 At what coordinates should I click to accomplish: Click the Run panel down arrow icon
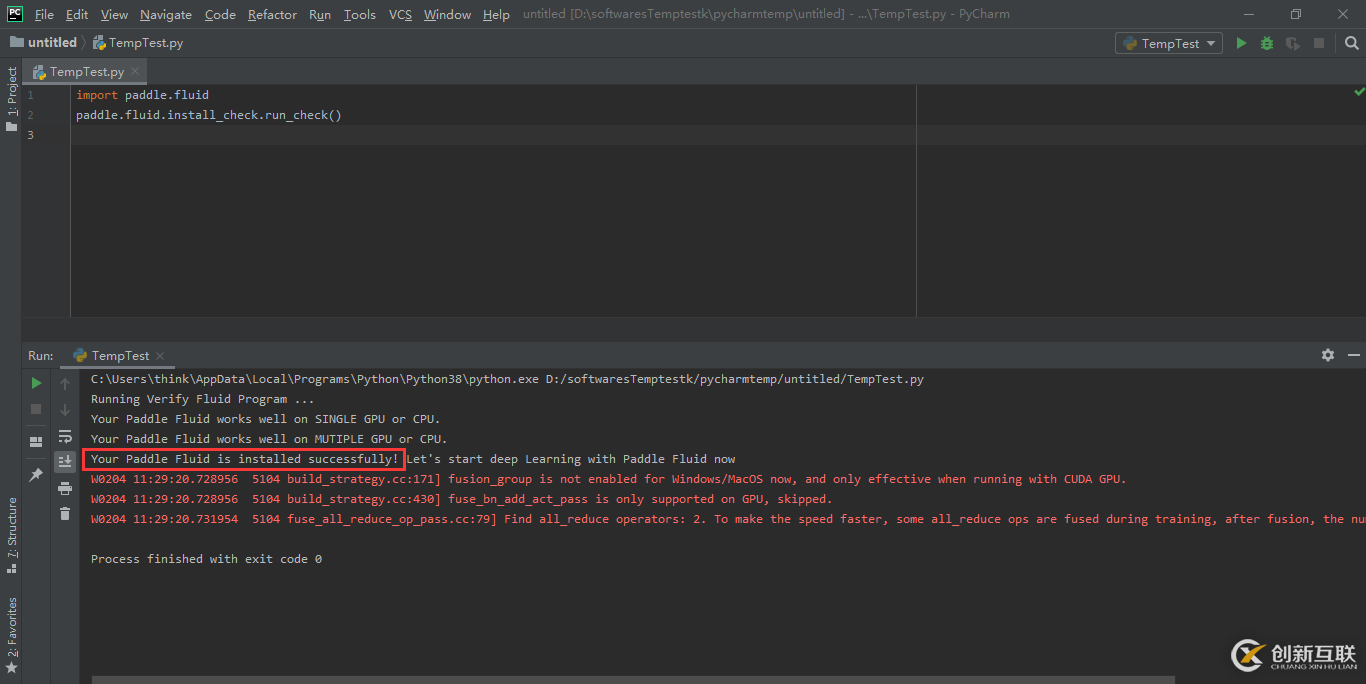pos(65,409)
